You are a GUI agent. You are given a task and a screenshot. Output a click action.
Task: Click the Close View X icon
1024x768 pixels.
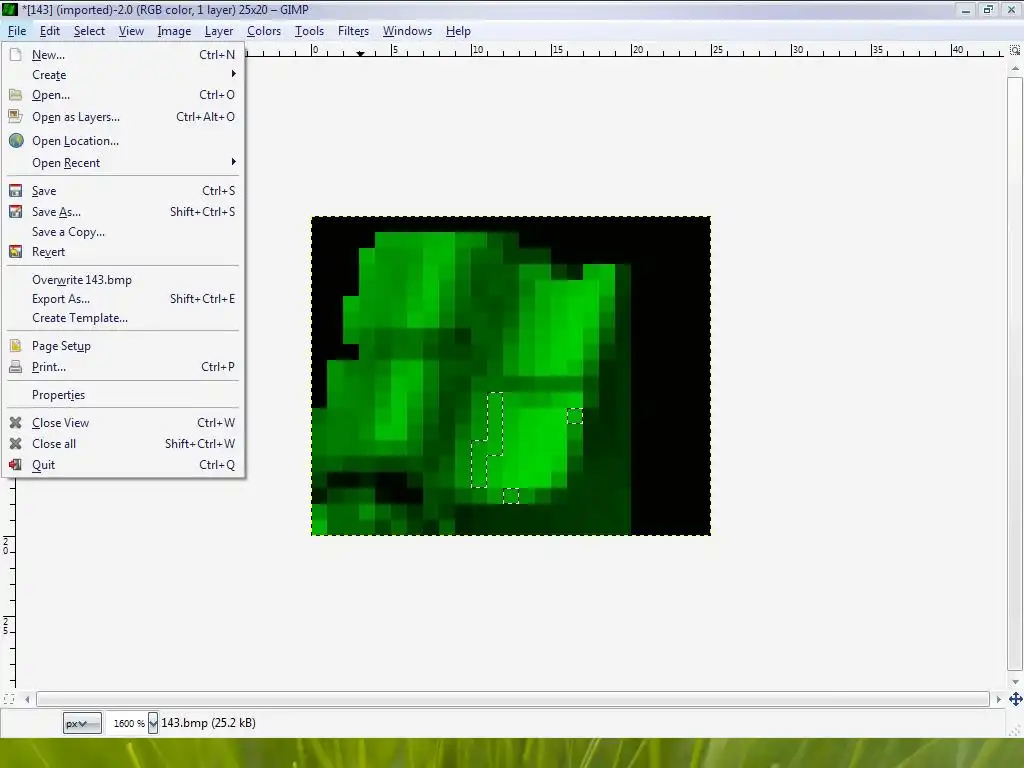point(16,423)
